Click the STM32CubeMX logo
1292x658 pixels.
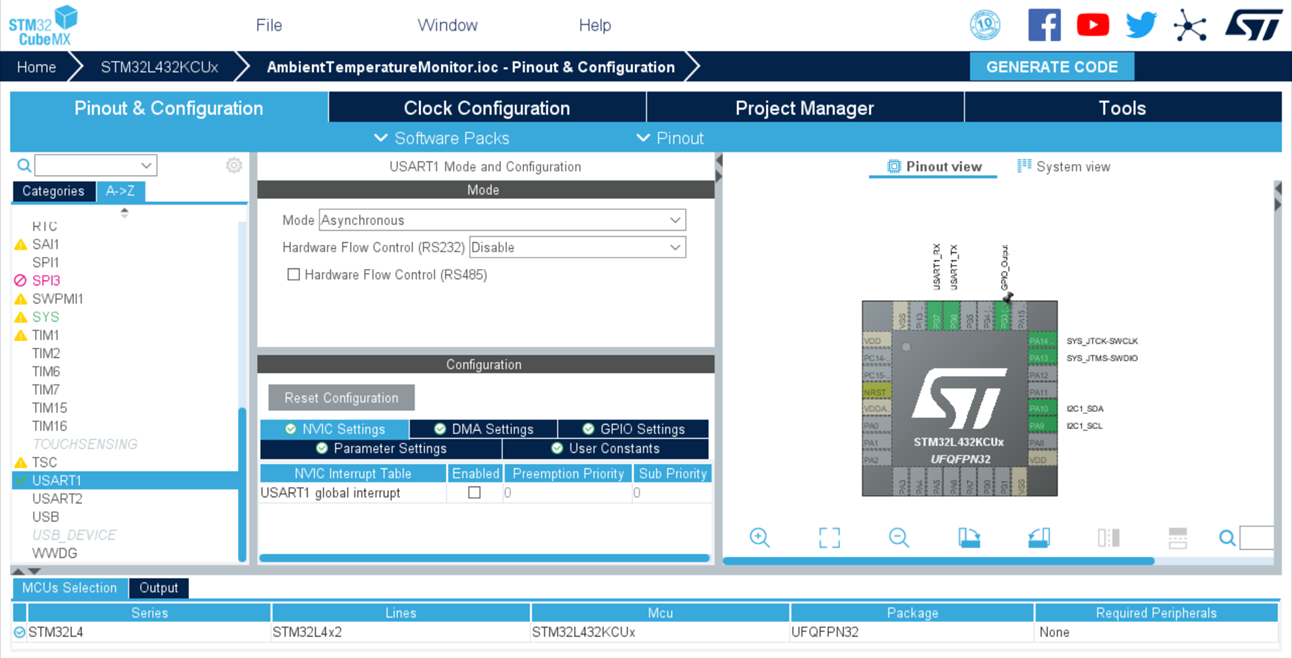tap(43, 25)
